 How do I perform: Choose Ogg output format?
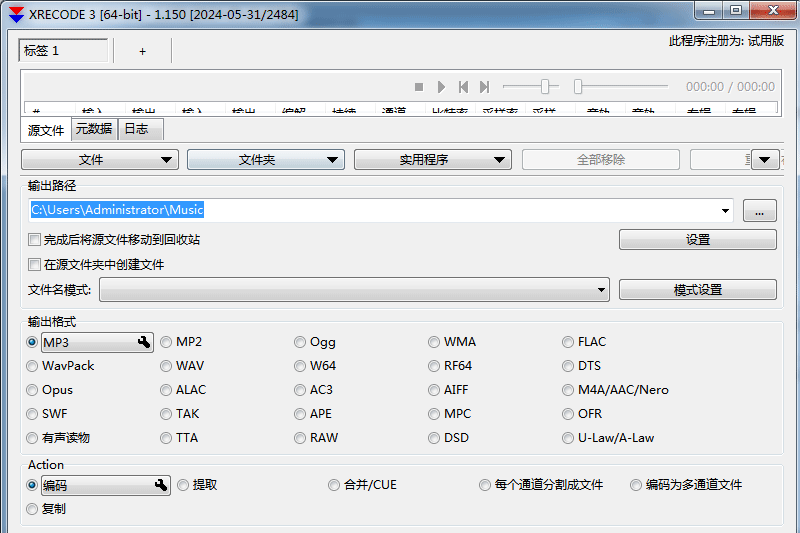300,342
